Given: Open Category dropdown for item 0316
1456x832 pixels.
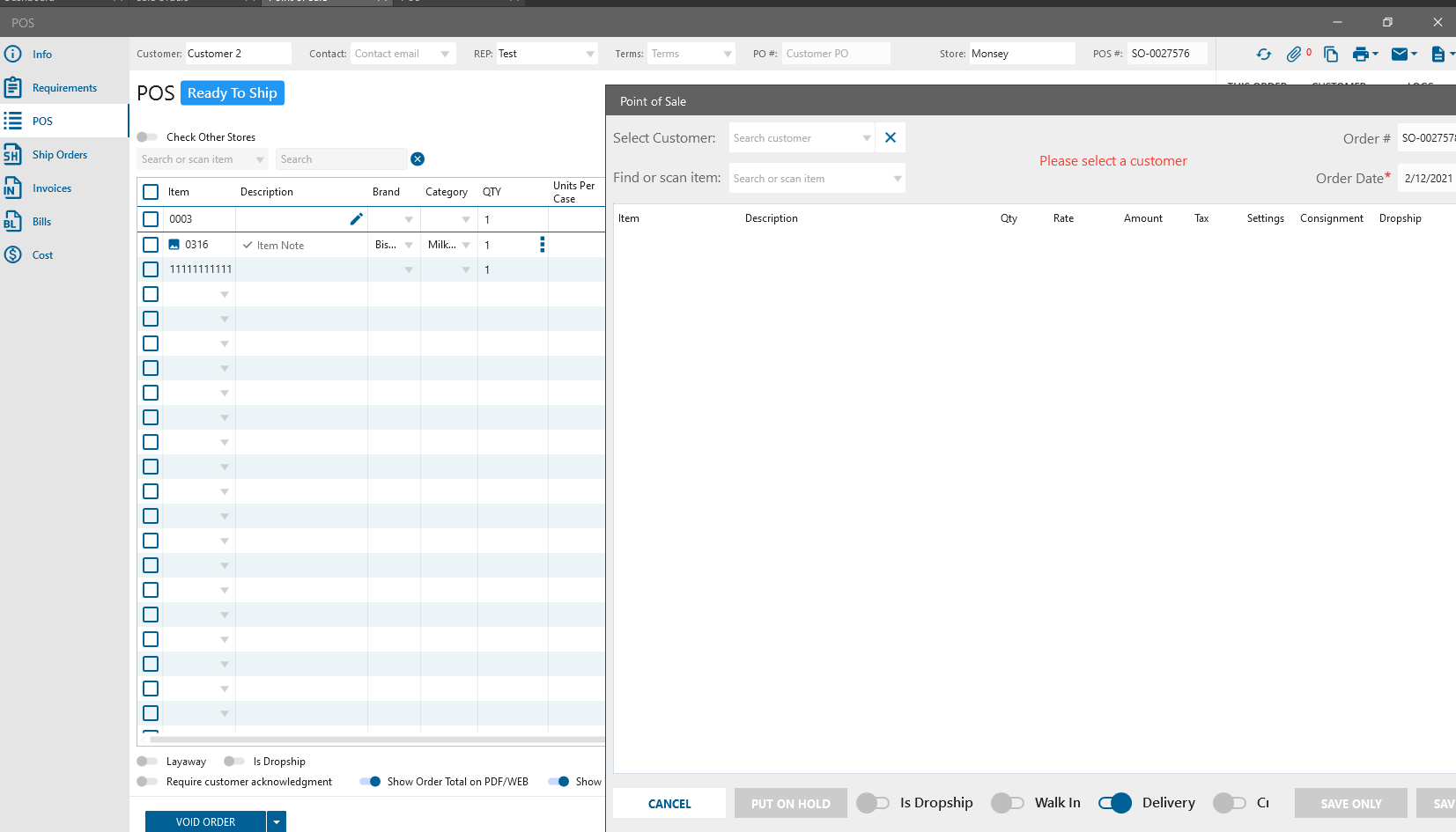Looking at the screenshot, I should click(x=466, y=246).
